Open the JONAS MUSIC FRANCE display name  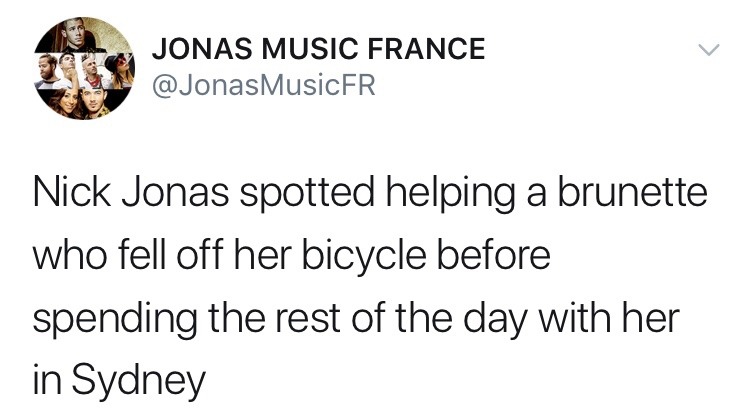point(316,48)
